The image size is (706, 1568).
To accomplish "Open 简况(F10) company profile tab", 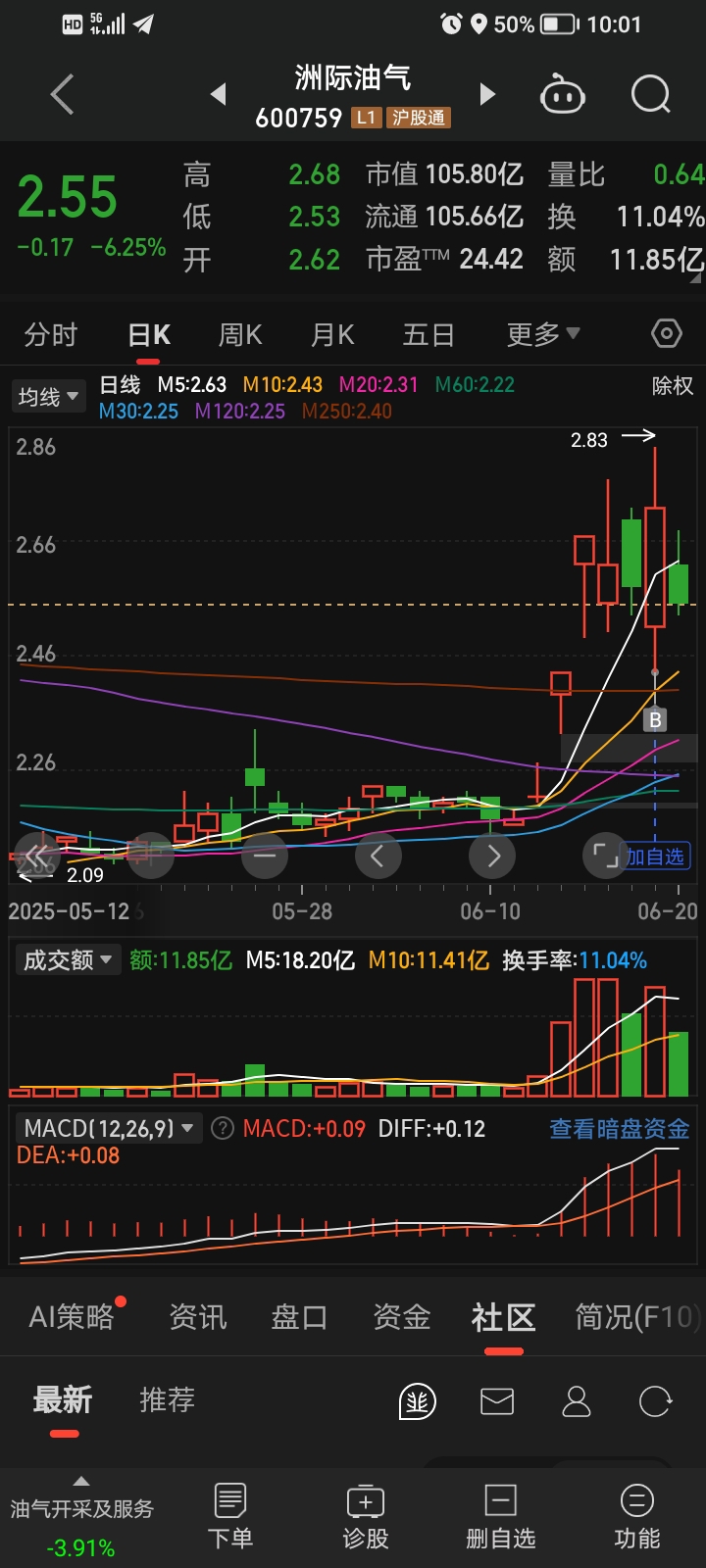I will point(638,1317).
